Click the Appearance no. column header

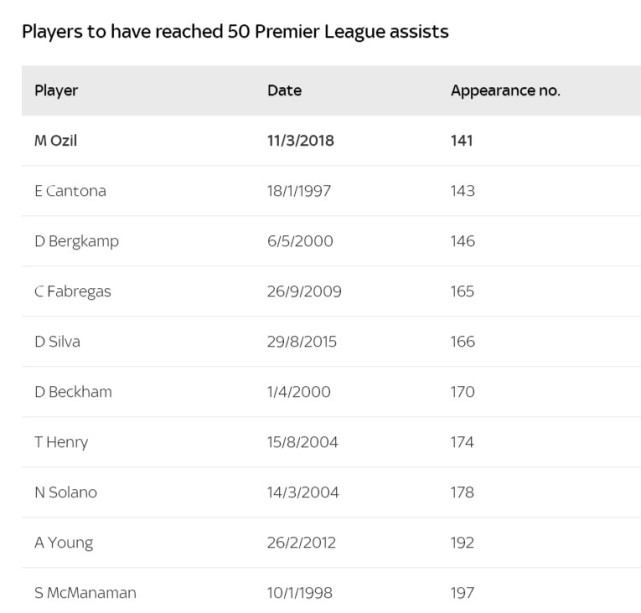click(x=505, y=90)
